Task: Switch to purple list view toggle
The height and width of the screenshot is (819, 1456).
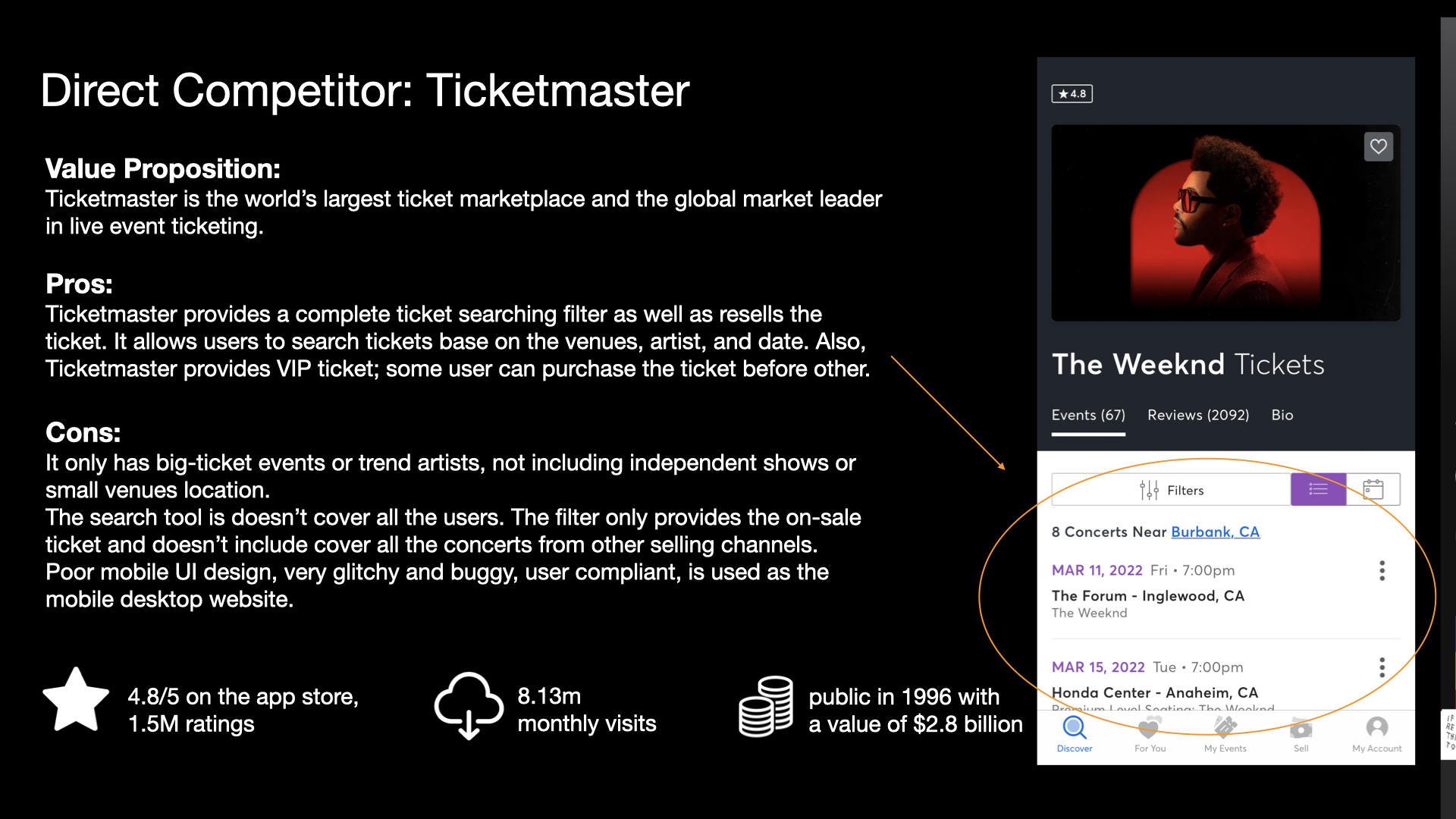Action: pyautogui.click(x=1318, y=490)
